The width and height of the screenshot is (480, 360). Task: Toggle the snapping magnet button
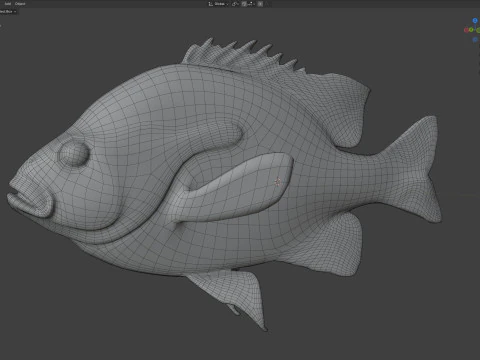(x=244, y=4)
